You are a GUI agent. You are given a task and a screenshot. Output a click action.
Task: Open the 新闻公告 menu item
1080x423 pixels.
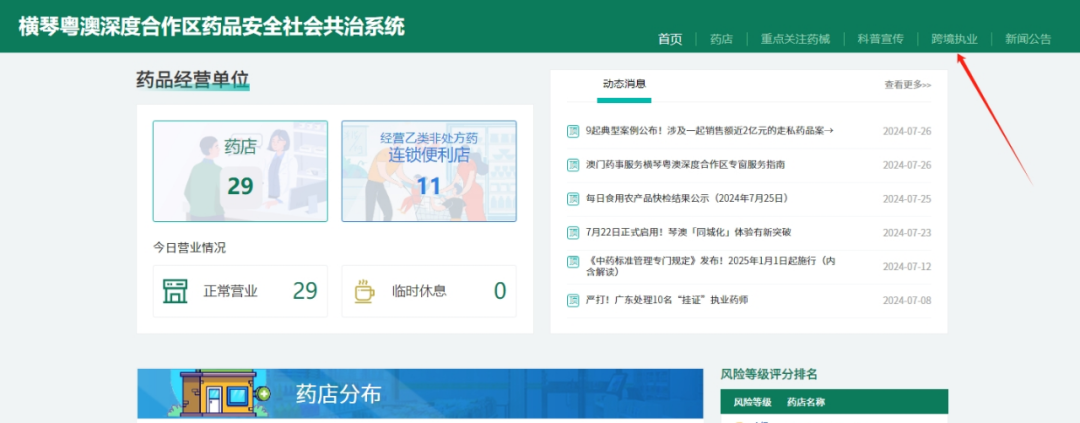click(1028, 39)
